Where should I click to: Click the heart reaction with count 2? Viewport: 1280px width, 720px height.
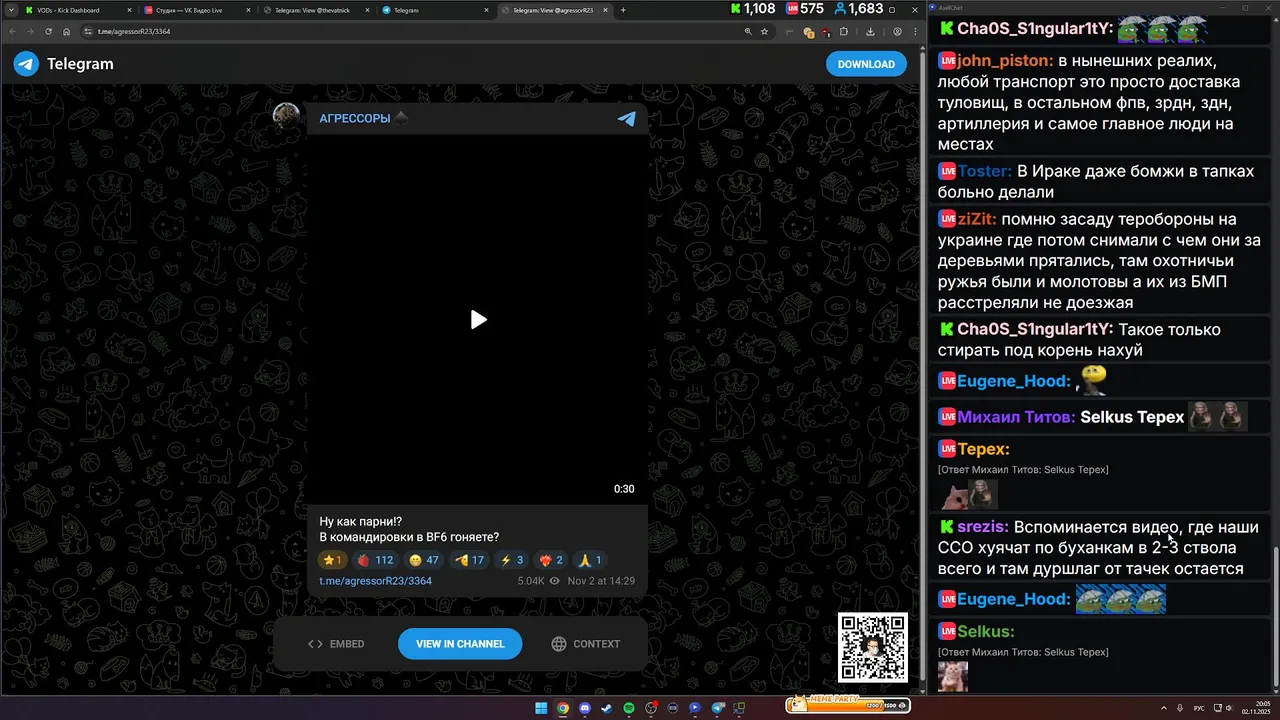tap(551, 560)
